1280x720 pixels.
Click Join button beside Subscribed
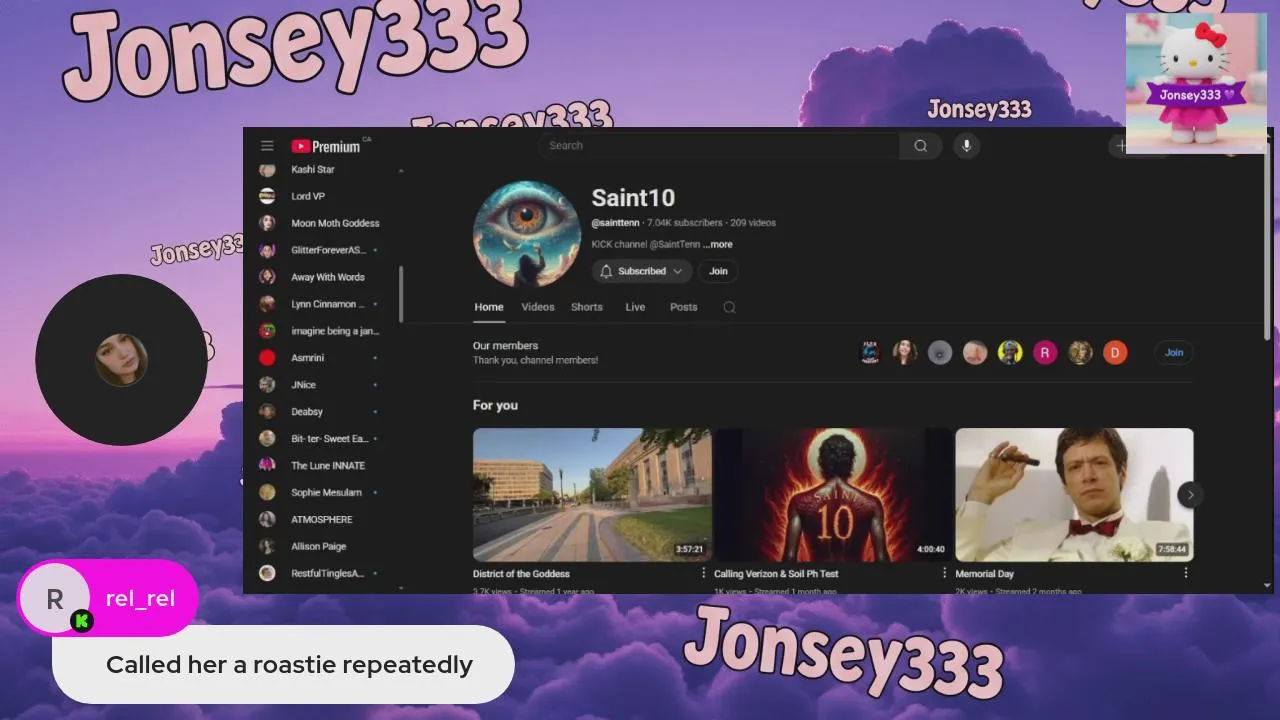(x=718, y=271)
